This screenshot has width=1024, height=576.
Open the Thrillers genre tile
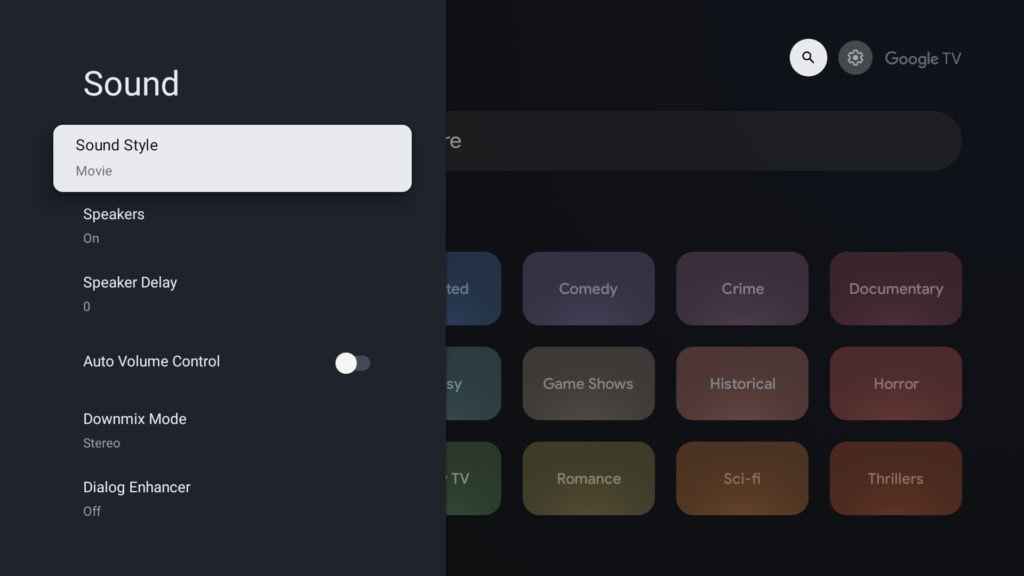click(895, 479)
